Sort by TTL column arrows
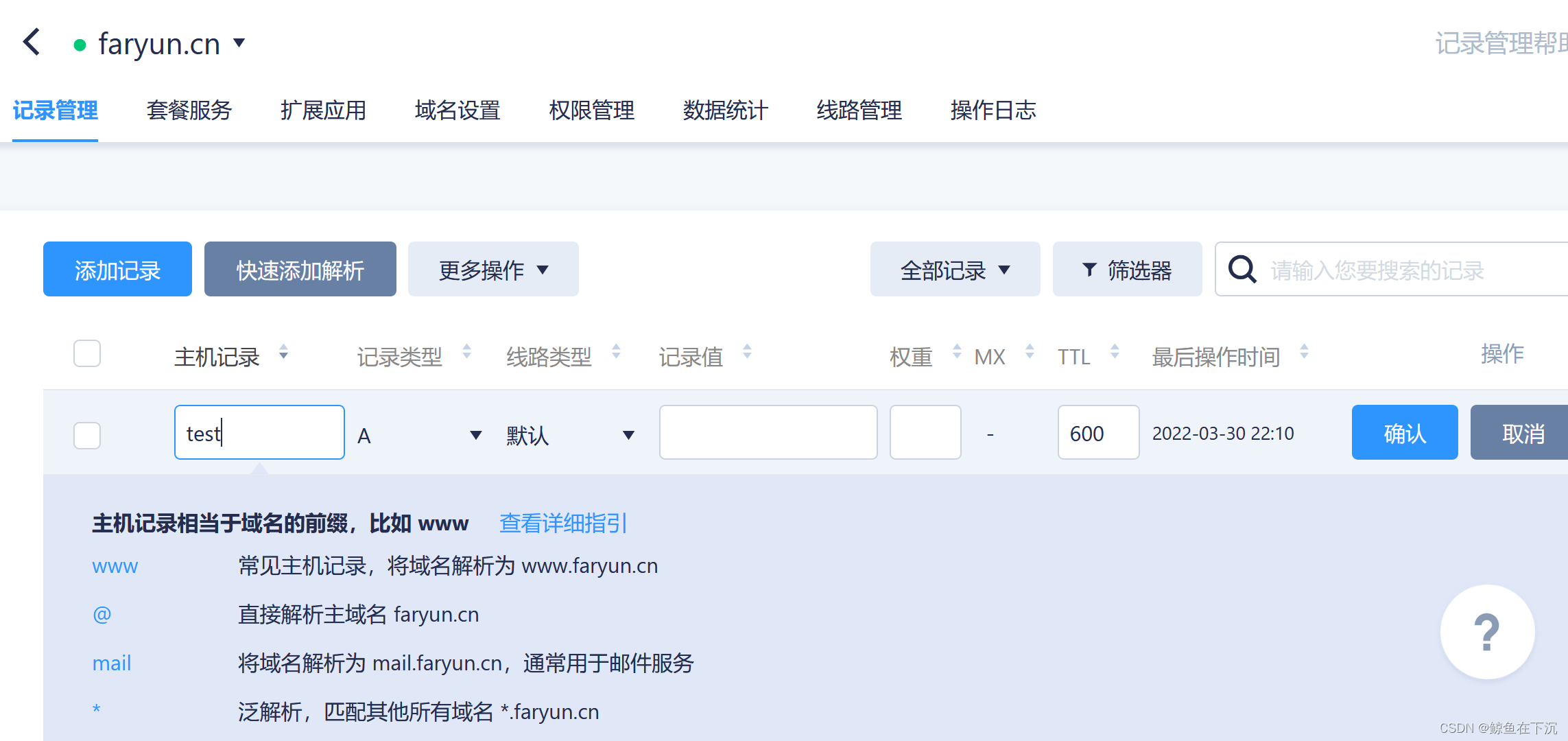 tap(1115, 352)
